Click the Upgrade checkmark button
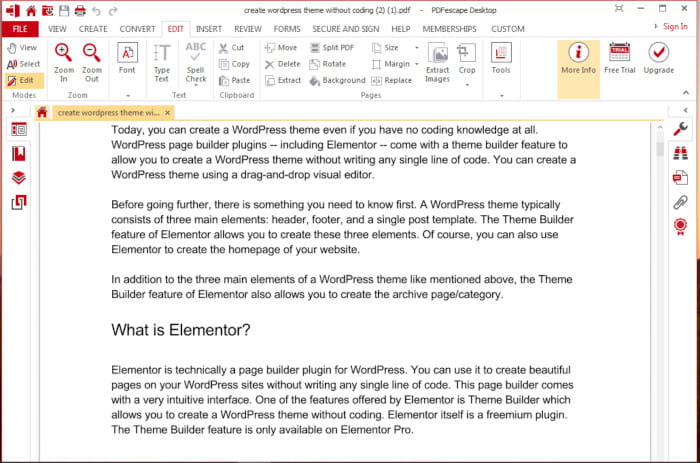The height and width of the screenshot is (463, 700). pos(658,58)
